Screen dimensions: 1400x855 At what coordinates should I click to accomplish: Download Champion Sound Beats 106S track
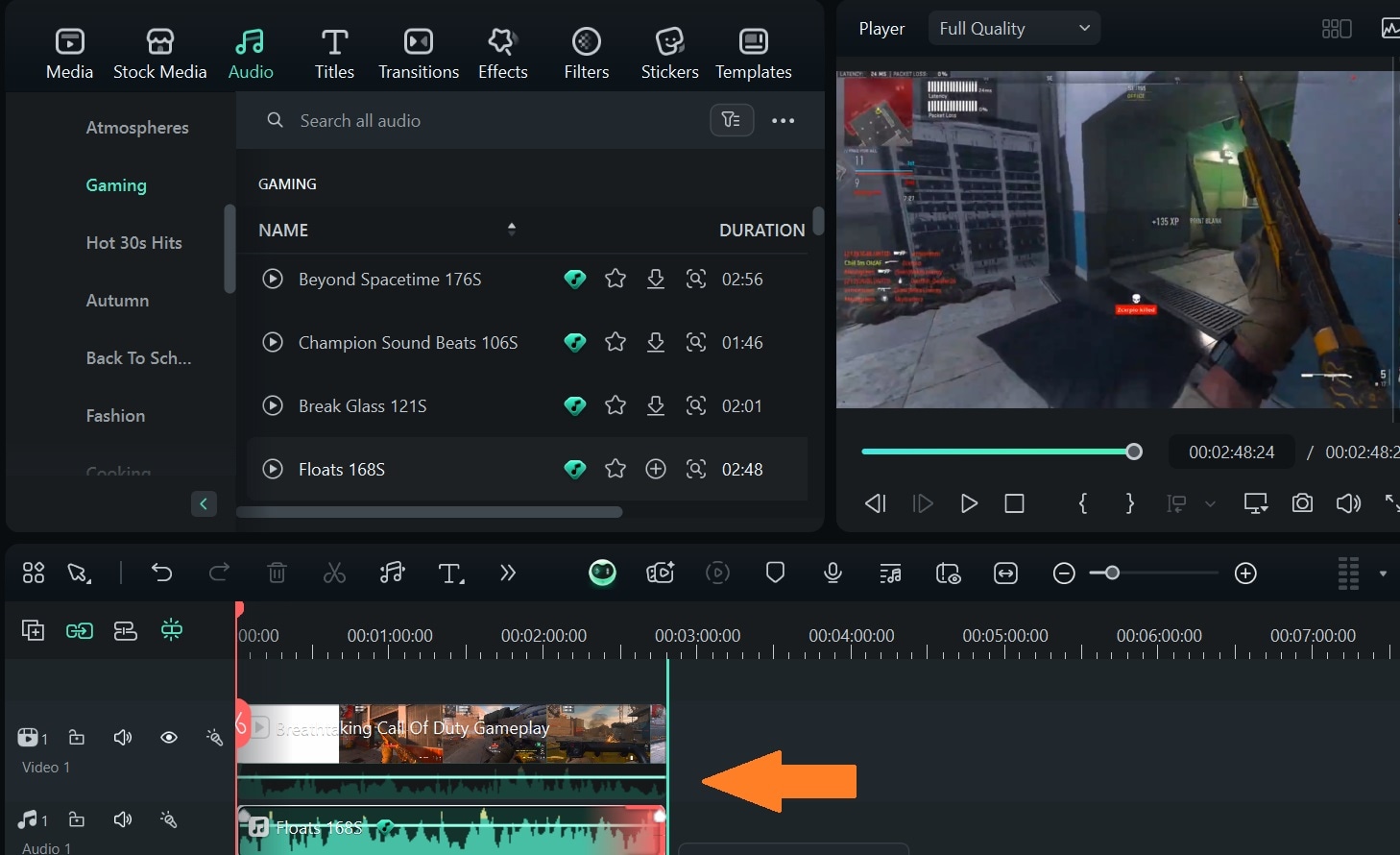(x=656, y=342)
